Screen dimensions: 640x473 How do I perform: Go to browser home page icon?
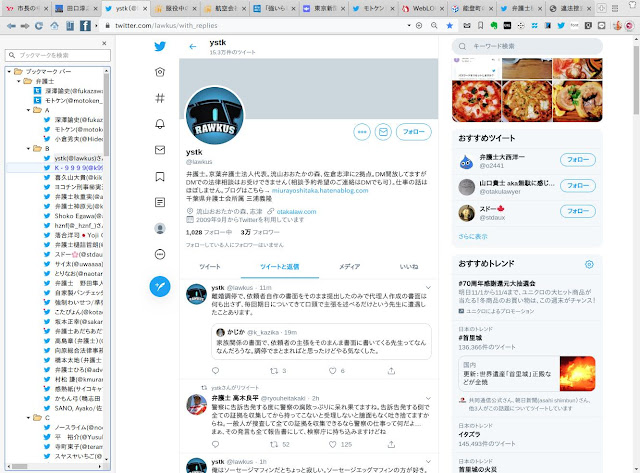(x=54, y=26)
